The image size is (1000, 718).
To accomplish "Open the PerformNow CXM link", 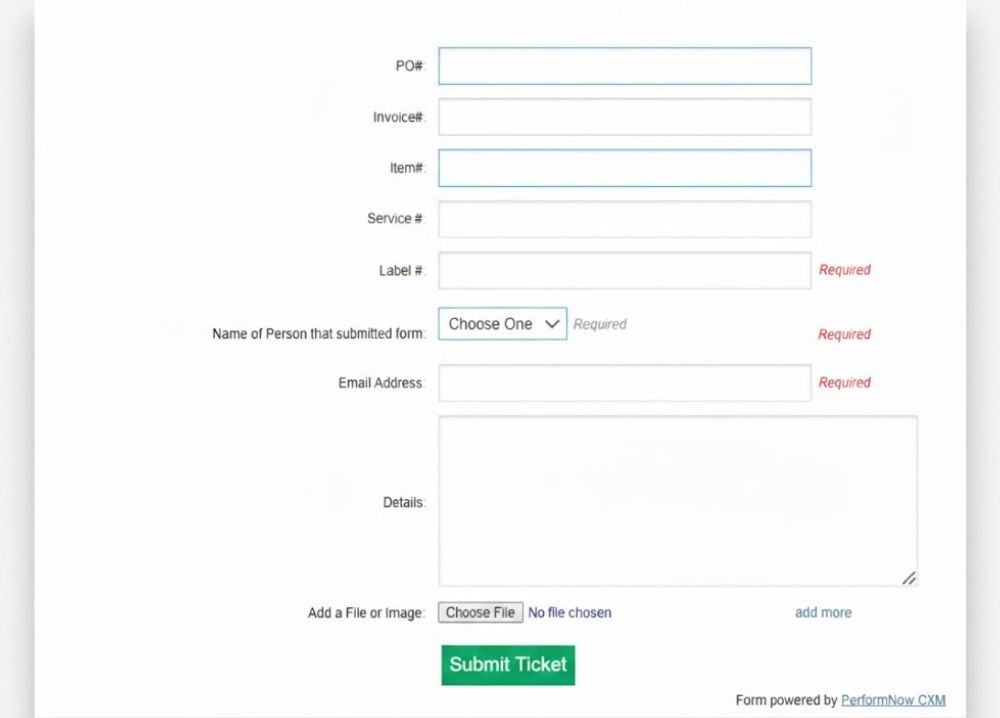I will (x=892, y=700).
